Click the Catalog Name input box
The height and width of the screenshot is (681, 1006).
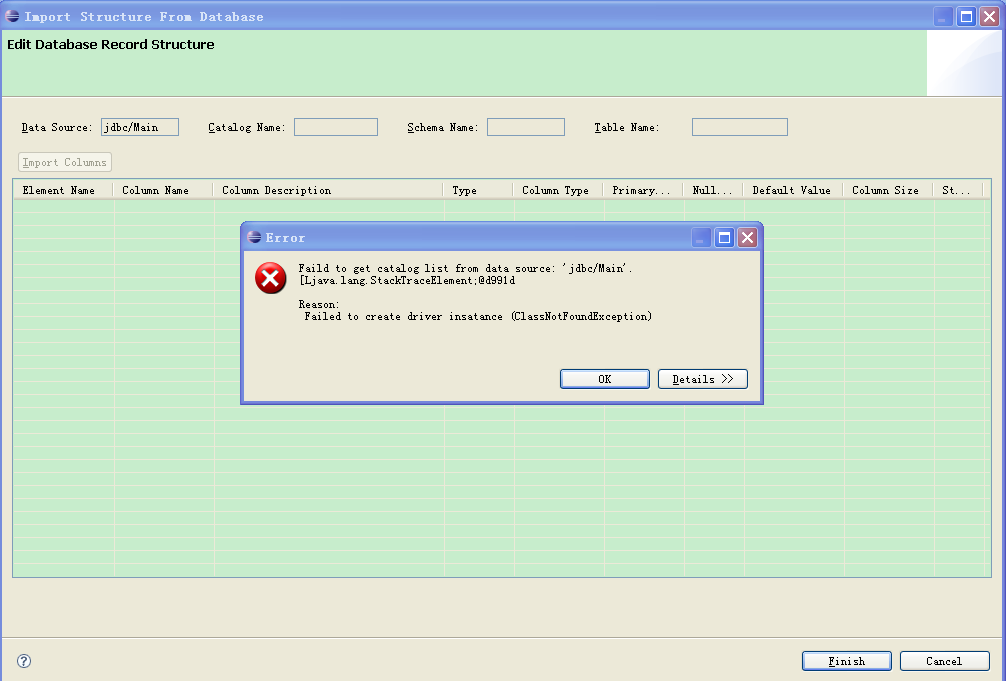point(336,127)
